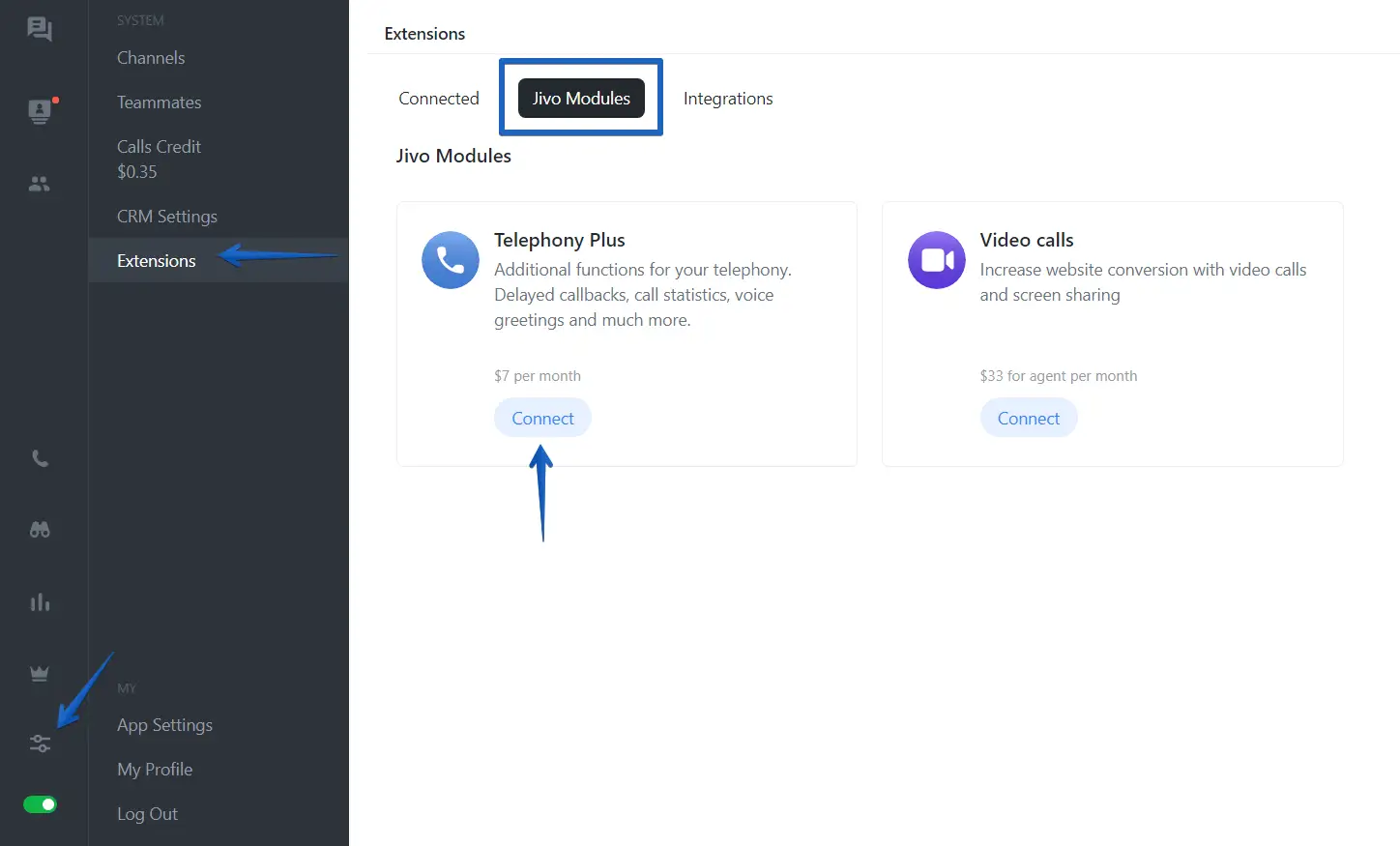The image size is (1400, 846).
Task: Open the visitors binoculars icon
Action: click(40, 530)
